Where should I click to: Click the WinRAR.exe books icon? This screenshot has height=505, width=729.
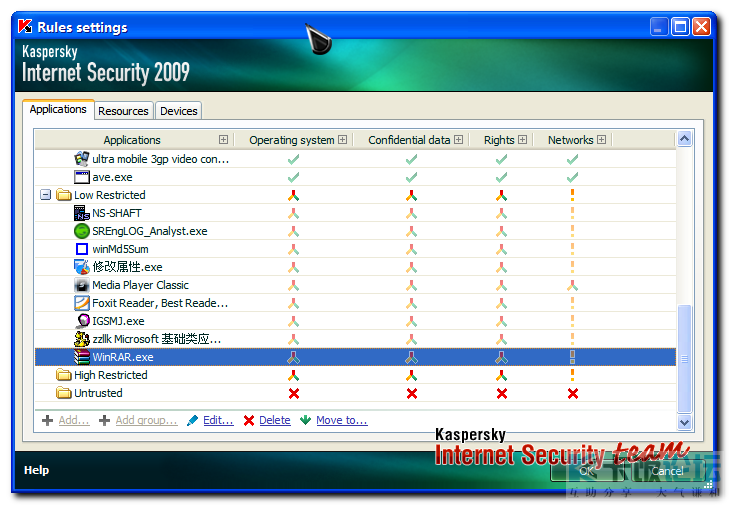(81, 357)
